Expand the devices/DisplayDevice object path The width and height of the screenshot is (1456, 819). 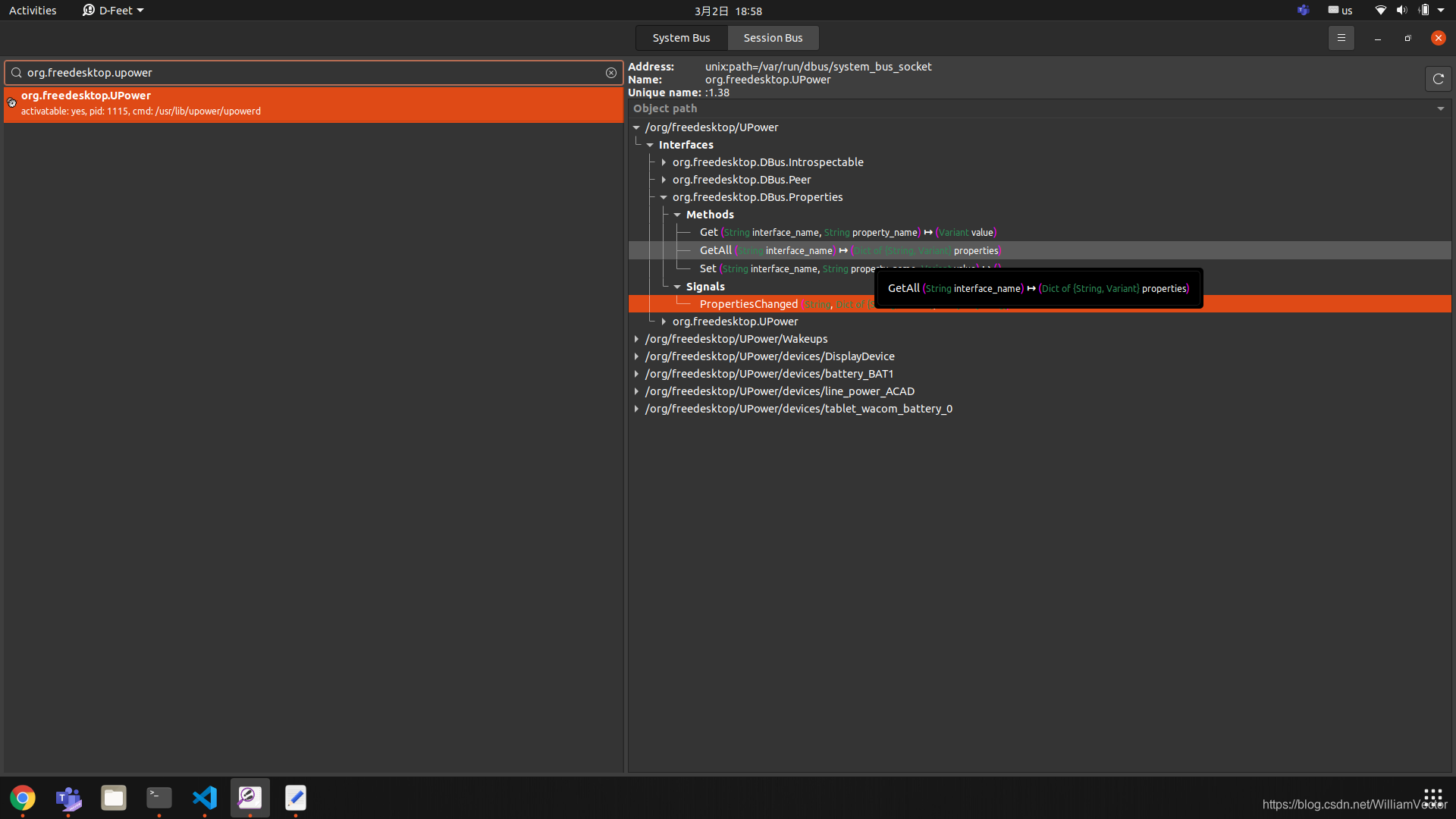tap(636, 356)
